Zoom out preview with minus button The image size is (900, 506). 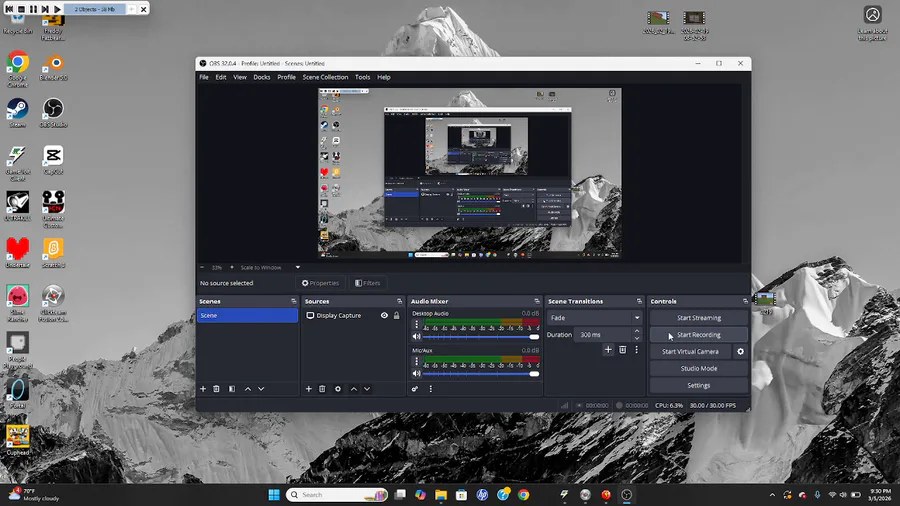point(202,267)
